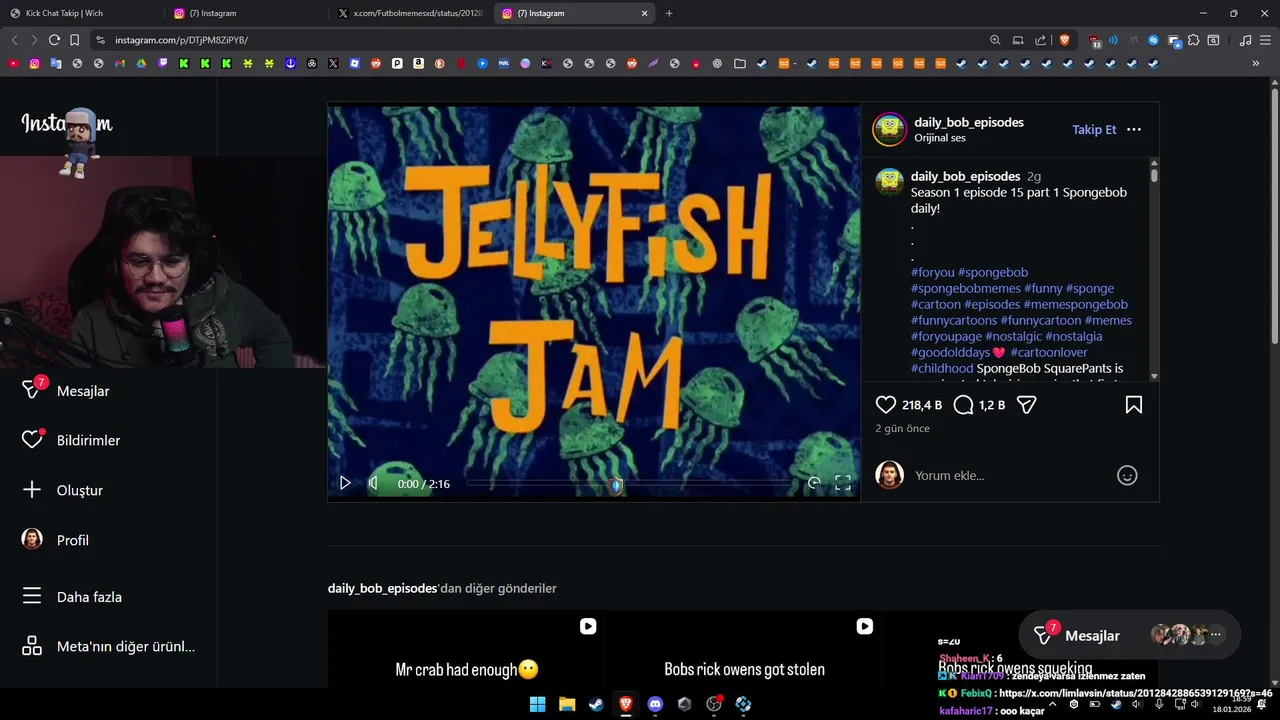Go to Profil in sidebar
This screenshot has height=720, width=1280.
pos(72,540)
